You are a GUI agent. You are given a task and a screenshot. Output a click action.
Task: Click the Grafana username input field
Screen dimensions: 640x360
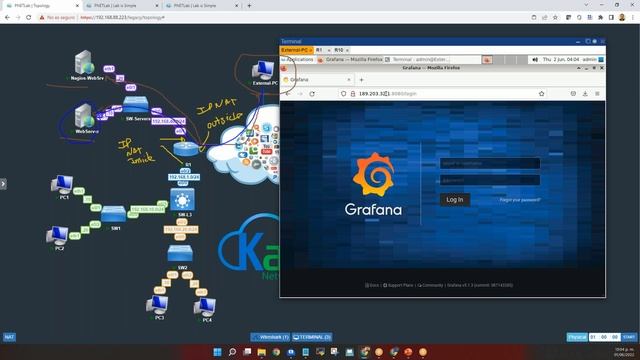(x=490, y=163)
